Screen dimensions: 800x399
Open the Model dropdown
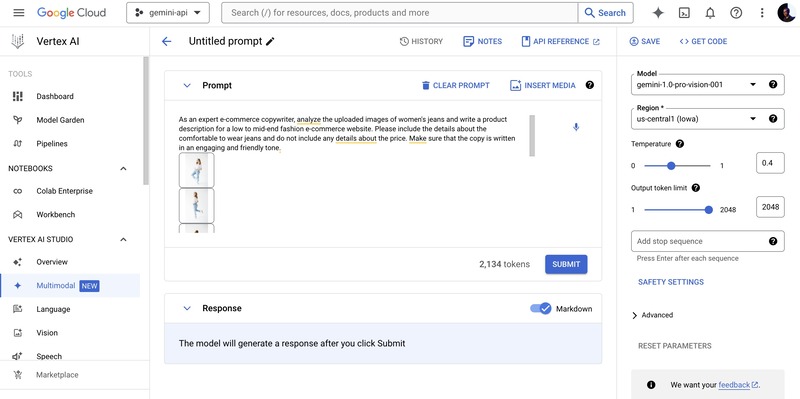708,84
